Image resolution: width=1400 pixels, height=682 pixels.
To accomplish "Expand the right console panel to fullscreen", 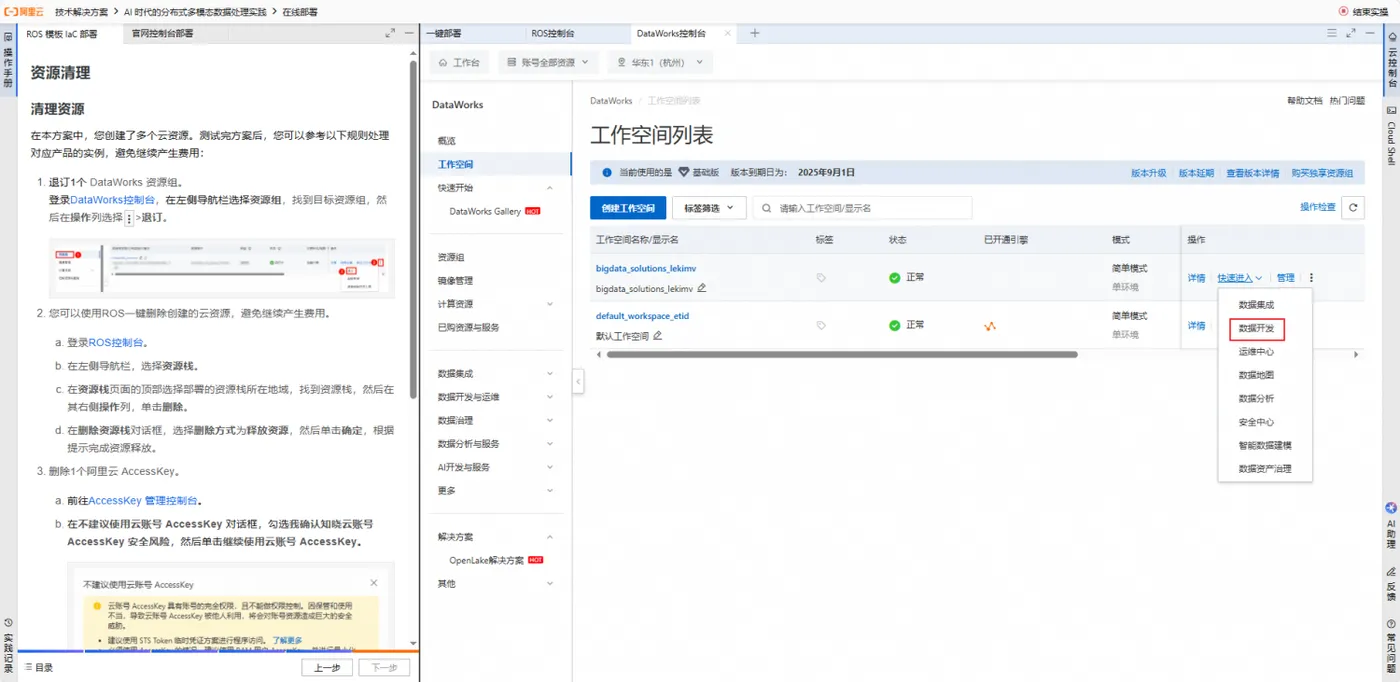I will point(1351,33).
